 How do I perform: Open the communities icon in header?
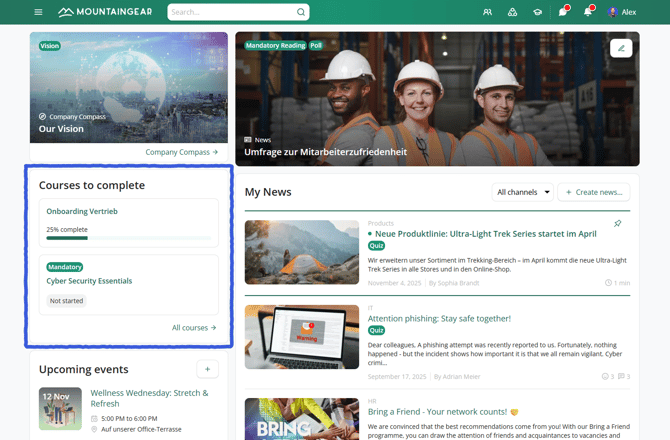pos(512,12)
